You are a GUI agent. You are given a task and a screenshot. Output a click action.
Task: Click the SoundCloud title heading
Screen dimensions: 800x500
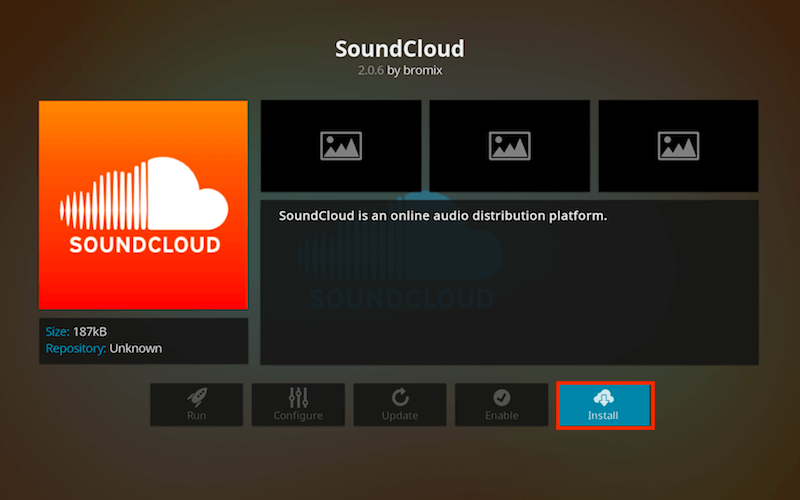click(399, 49)
